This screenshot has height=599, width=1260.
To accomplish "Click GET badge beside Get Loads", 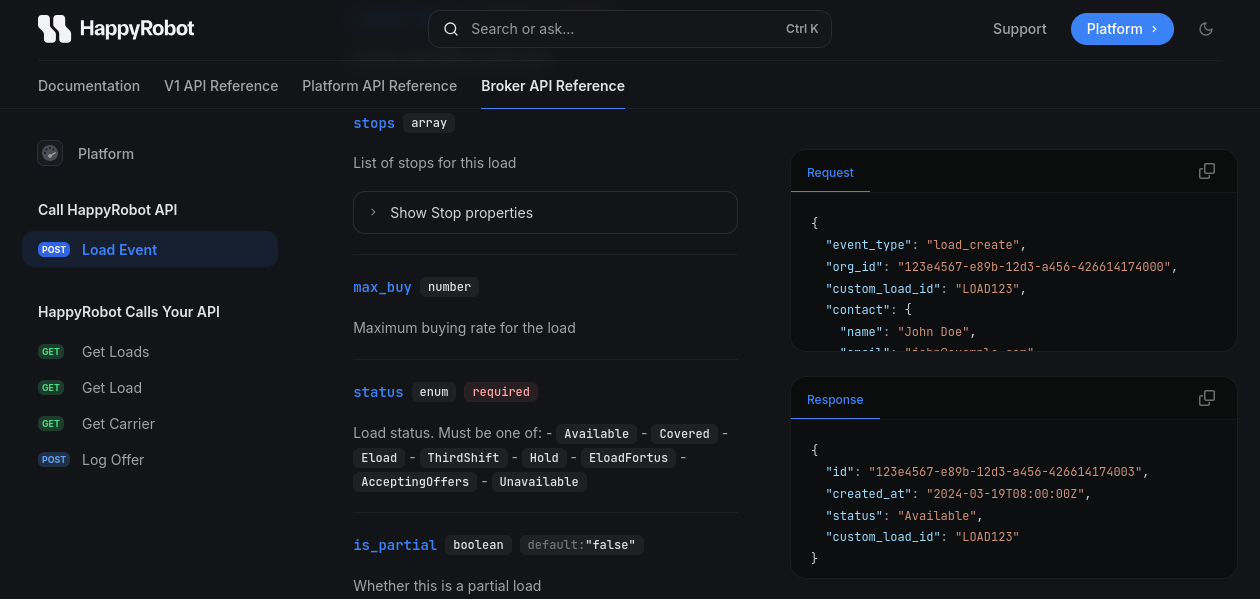I will tap(51, 352).
